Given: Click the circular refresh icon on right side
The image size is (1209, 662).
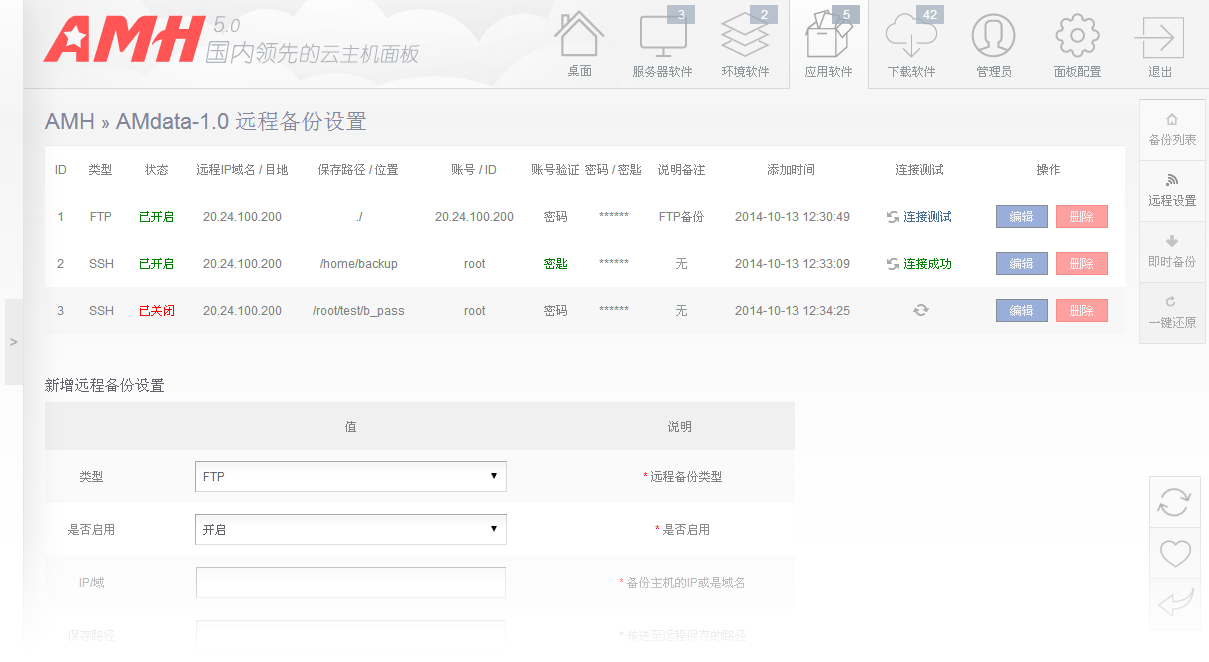Looking at the screenshot, I should click(x=1174, y=502).
